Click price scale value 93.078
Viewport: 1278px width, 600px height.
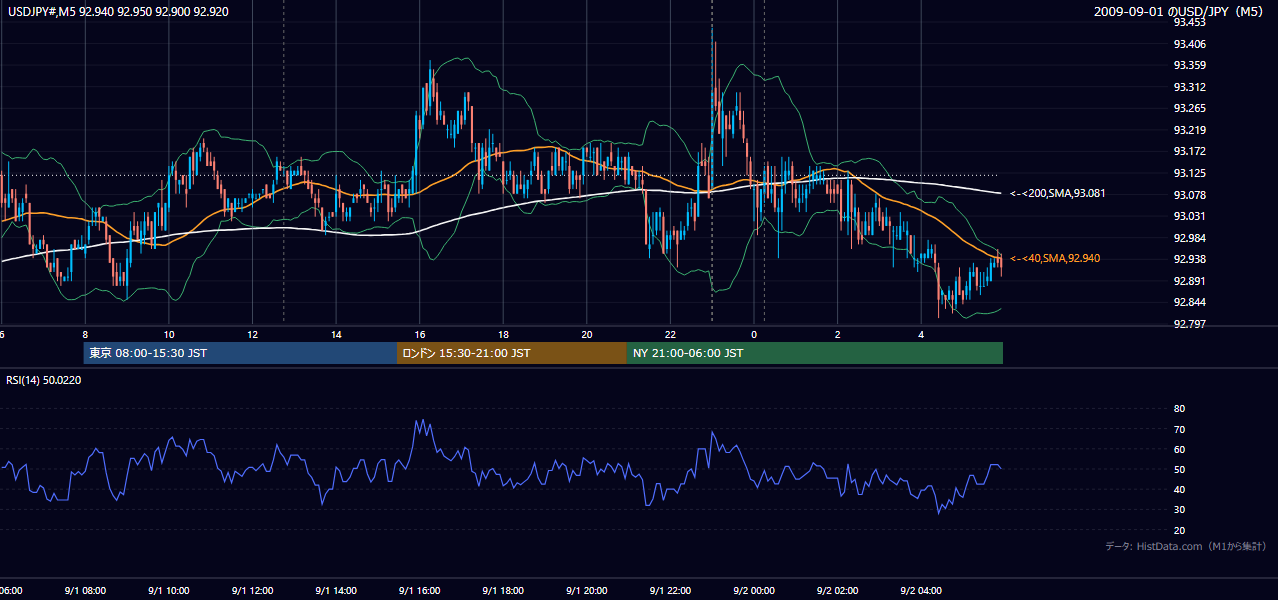click(1189, 195)
